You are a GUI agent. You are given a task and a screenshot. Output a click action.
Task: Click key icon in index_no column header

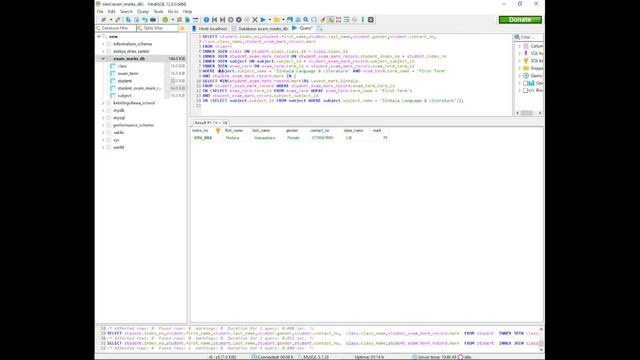(x=218, y=131)
